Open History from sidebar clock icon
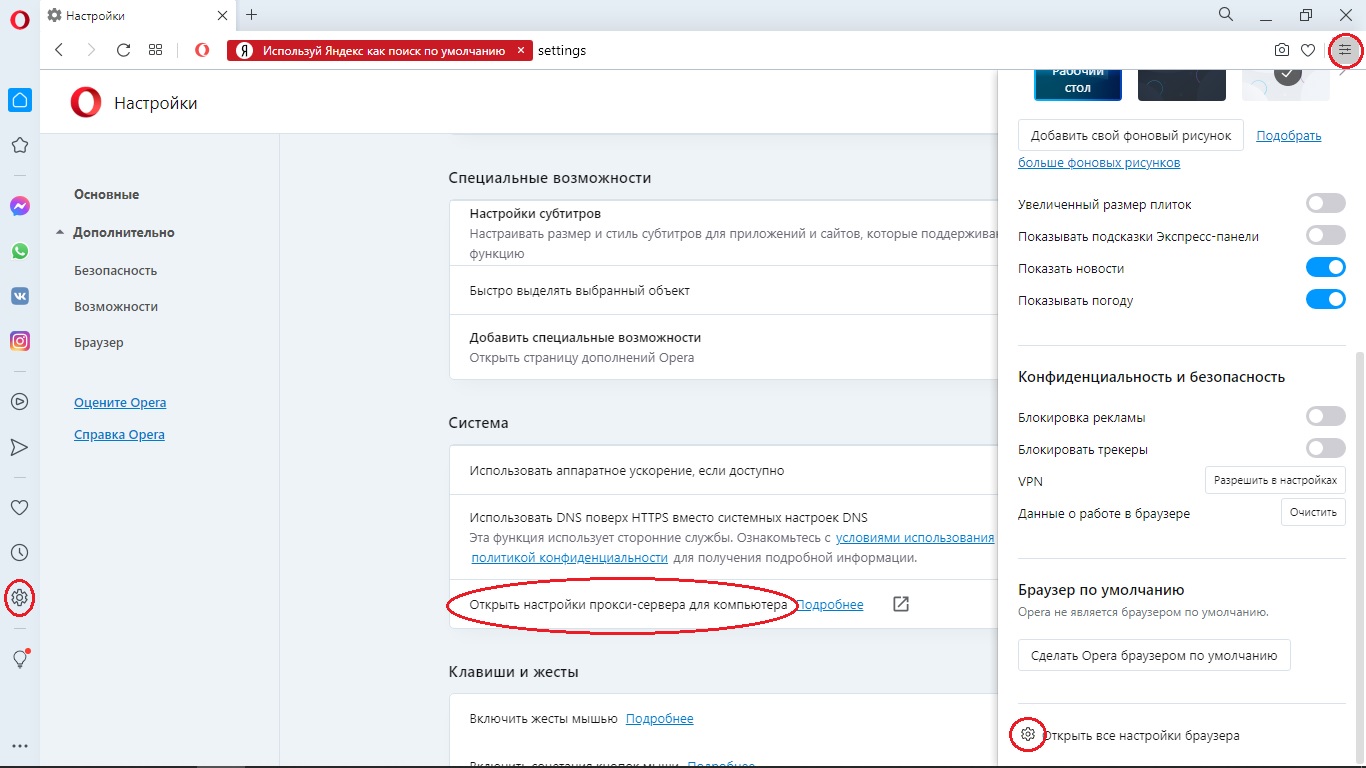1366x768 pixels. pos(19,553)
